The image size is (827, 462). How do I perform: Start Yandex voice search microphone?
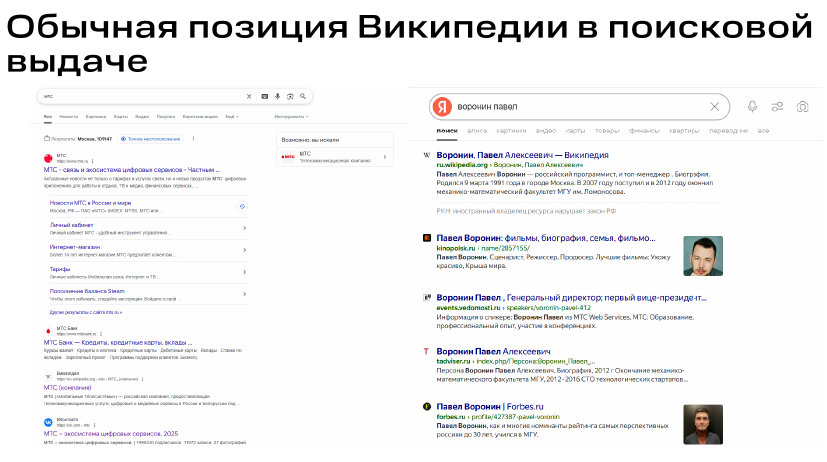(753, 107)
